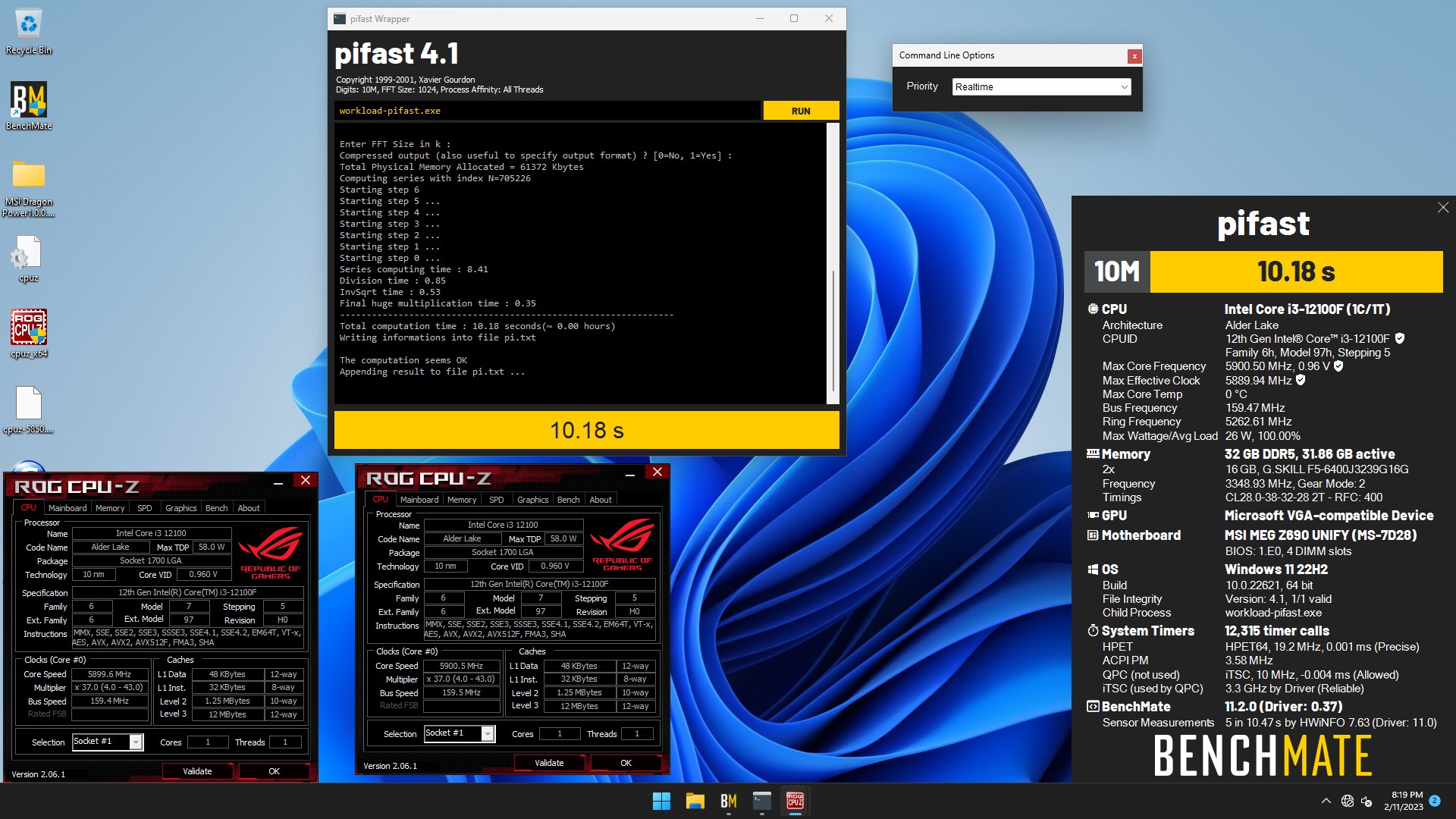
Task: Click Windows 11 22H2 OS text
Action: point(1276,570)
